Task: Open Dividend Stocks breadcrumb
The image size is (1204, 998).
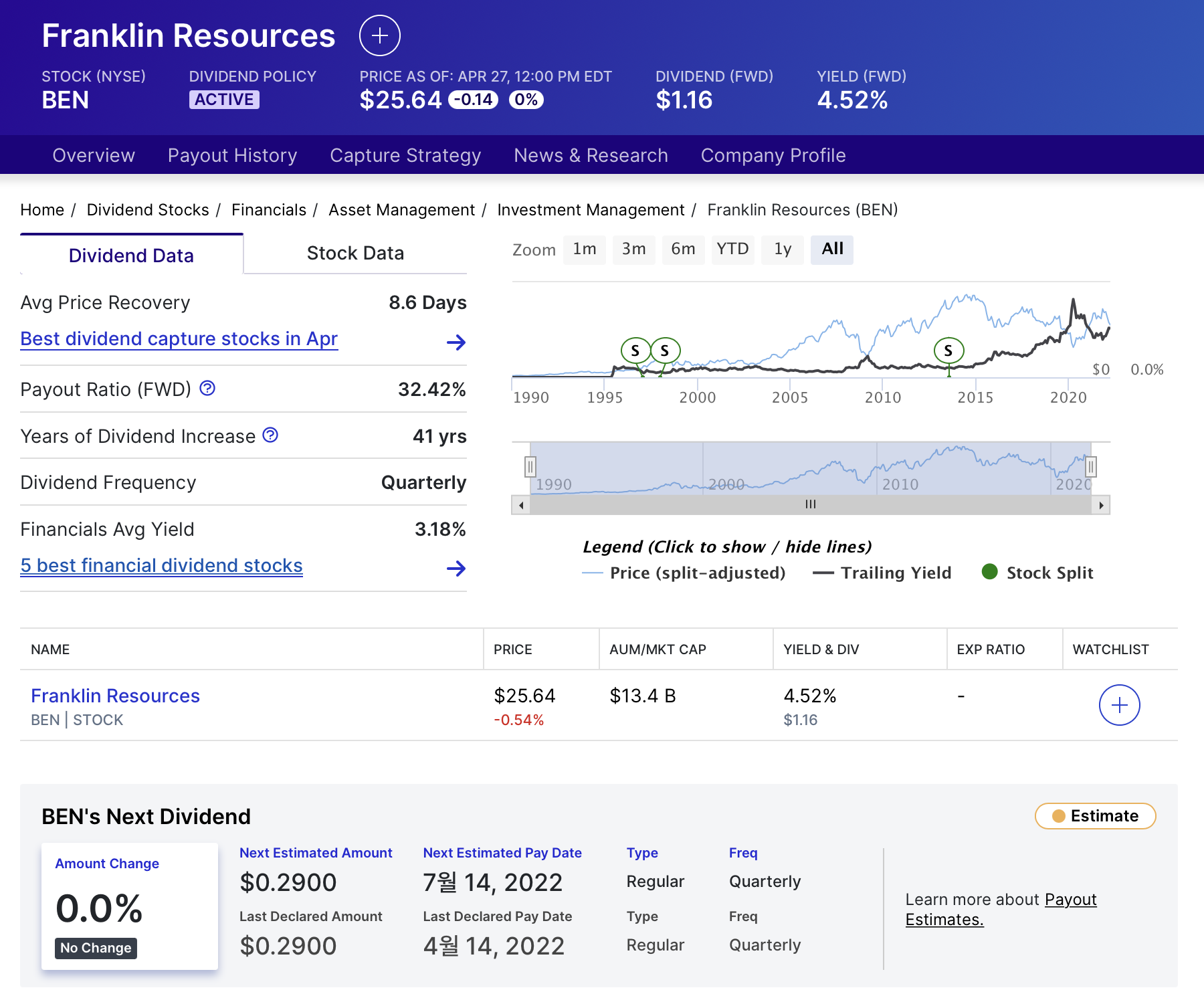Action: [x=148, y=210]
